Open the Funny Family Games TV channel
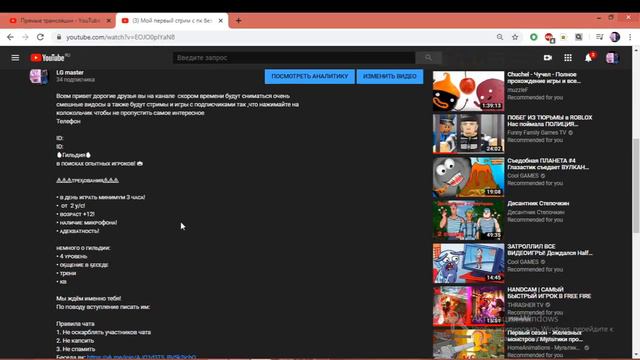The height and width of the screenshot is (360, 640). [536, 133]
